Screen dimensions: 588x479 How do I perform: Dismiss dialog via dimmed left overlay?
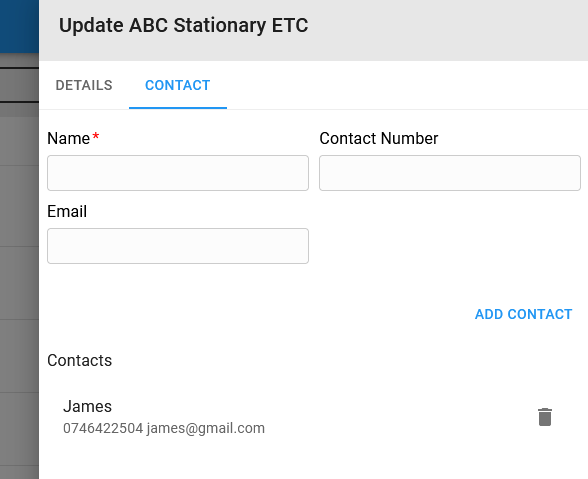tap(19, 281)
